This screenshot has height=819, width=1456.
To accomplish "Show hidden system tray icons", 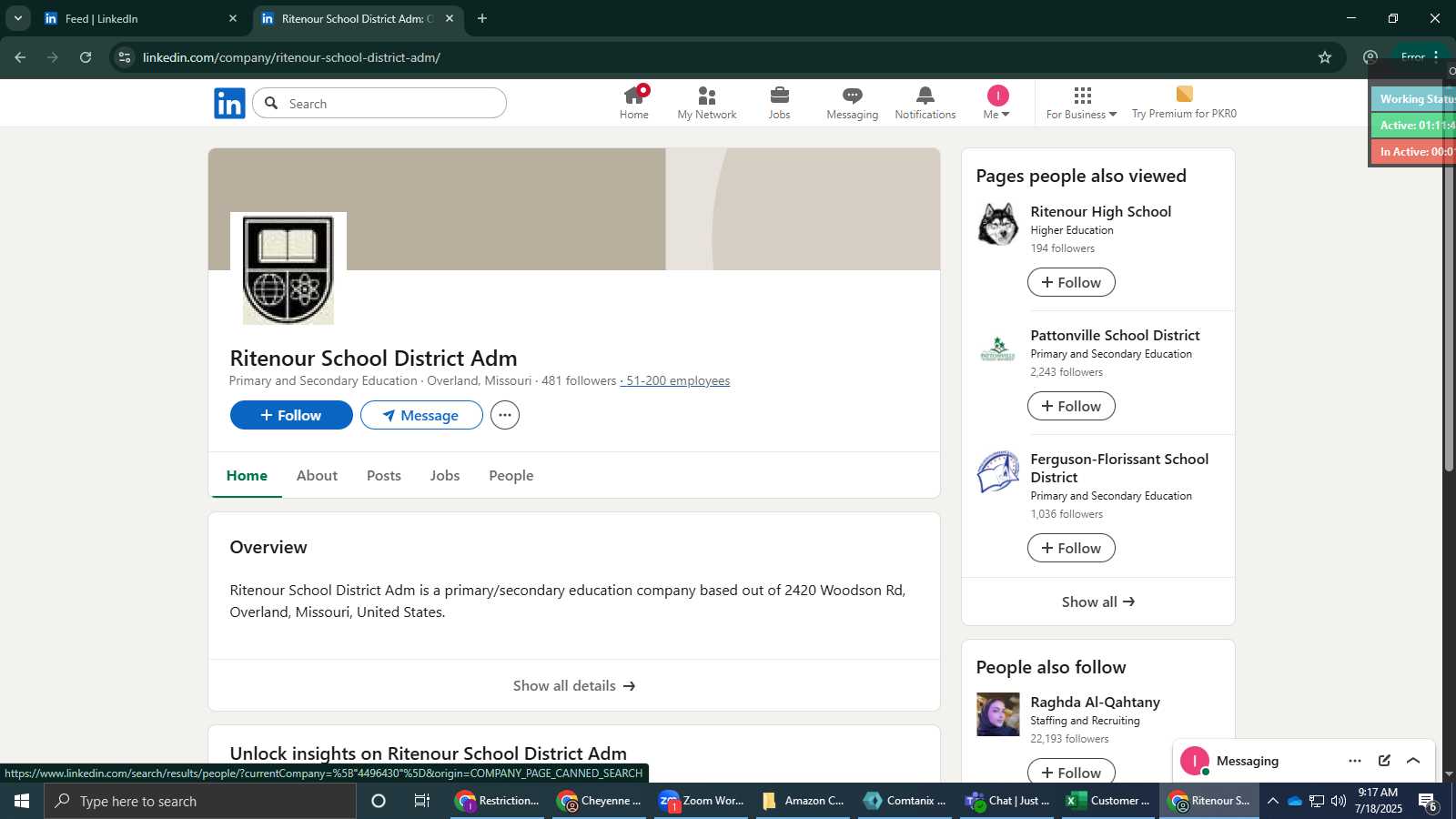I will [x=1273, y=801].
